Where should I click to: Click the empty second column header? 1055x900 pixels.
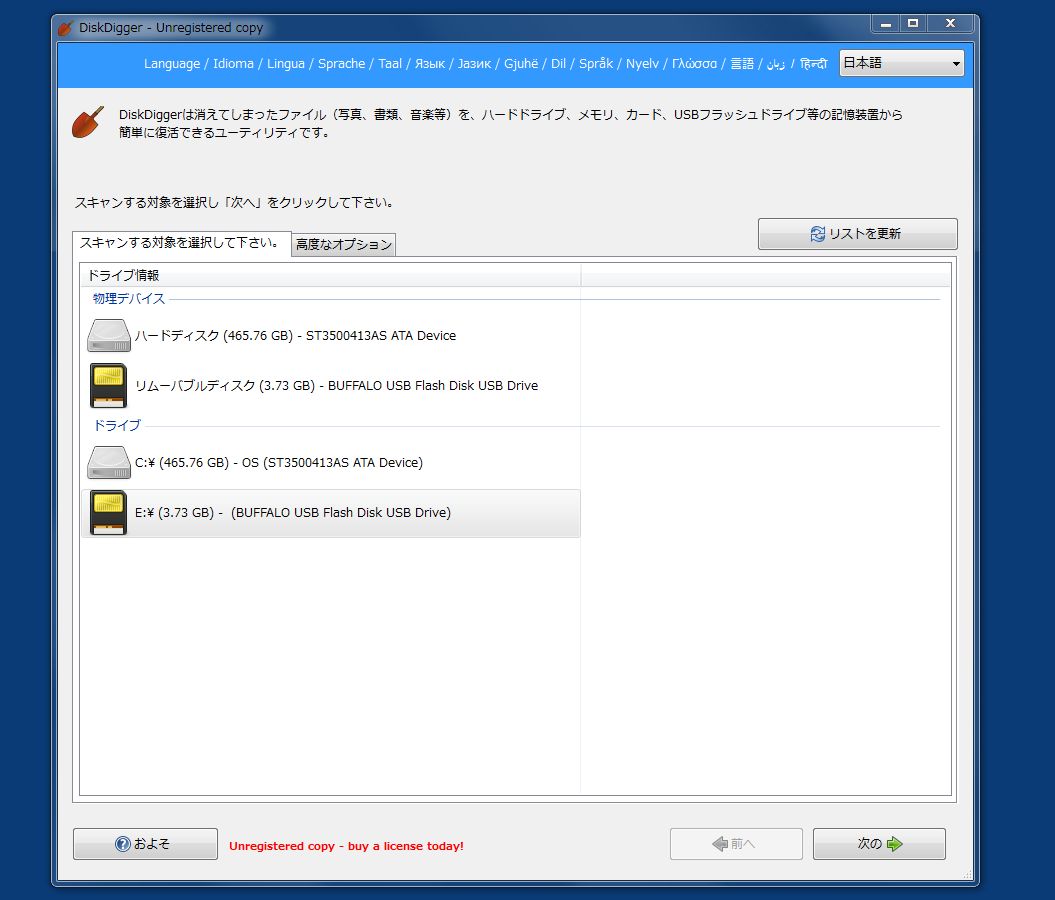click(766, 275)
